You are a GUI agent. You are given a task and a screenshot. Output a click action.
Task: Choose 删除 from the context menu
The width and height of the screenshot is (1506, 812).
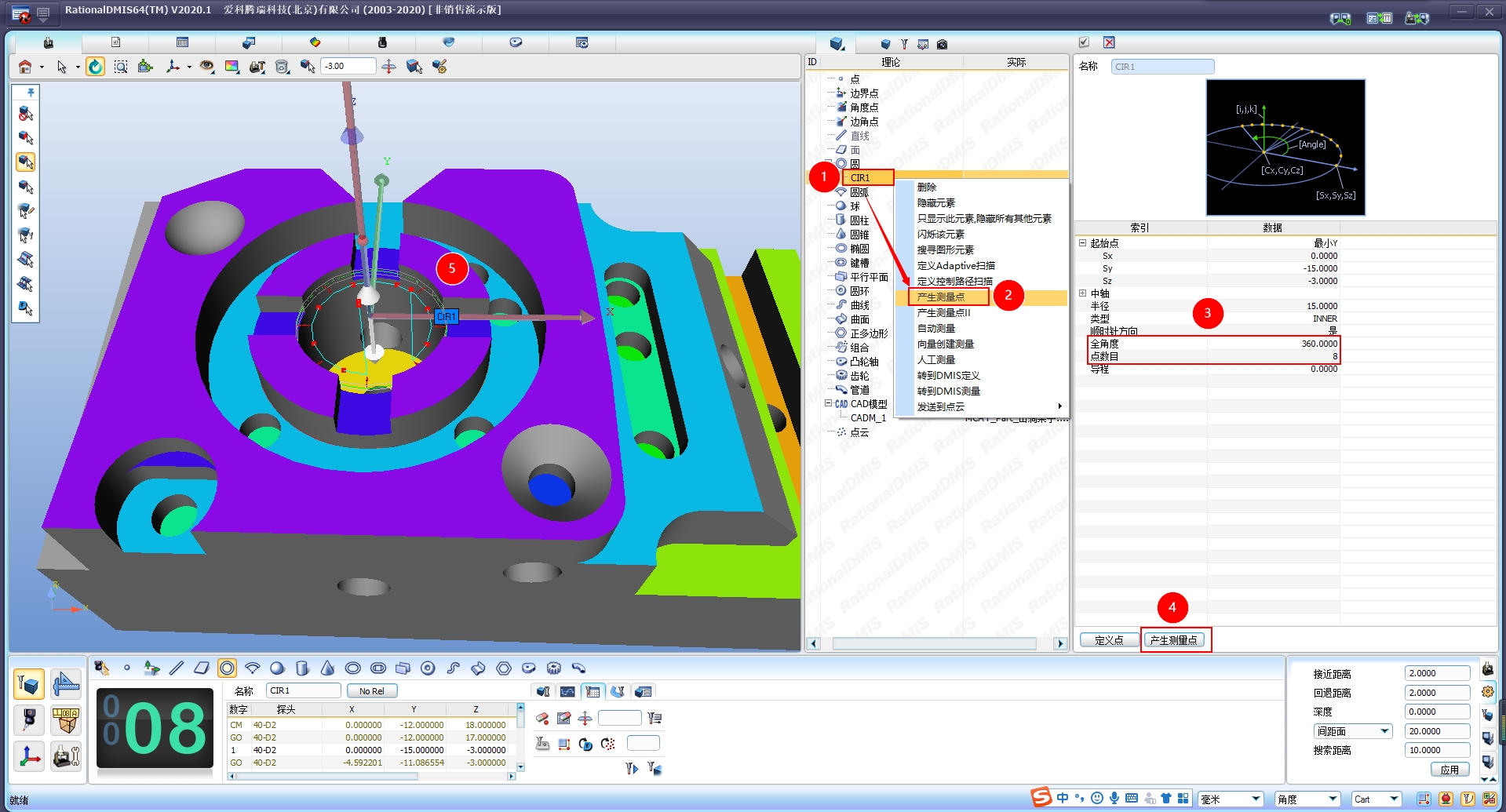pyautogui.click(x=927, y=188)
